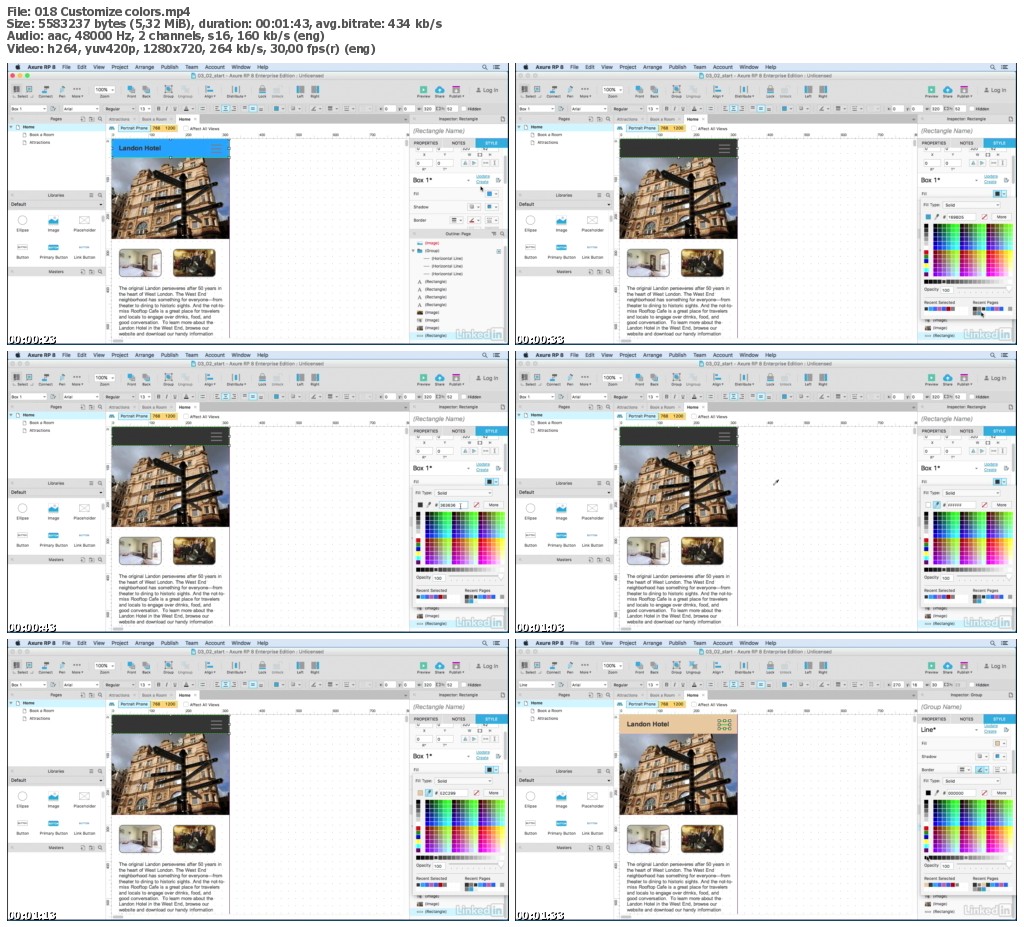Open the Fill color dropdown in 00:00:23 frame
Image resolution: width=1024 pixels, height=927 pixels.
[491, 194]
